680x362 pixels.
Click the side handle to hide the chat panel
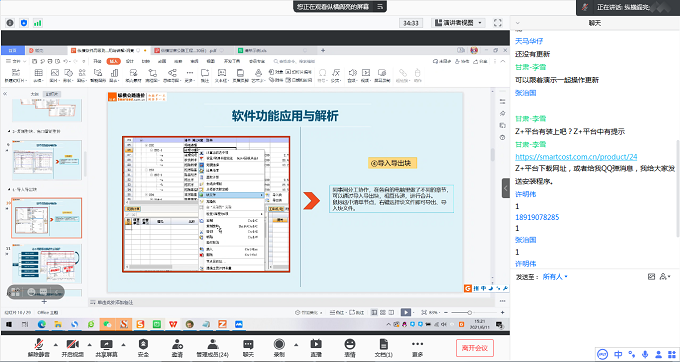506,188
